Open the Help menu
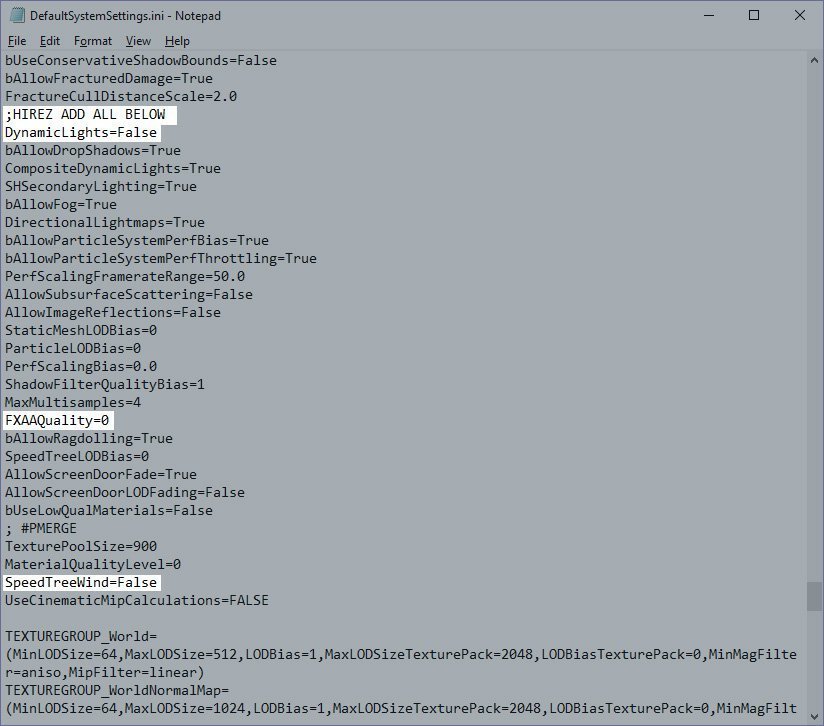 [177, 41]
